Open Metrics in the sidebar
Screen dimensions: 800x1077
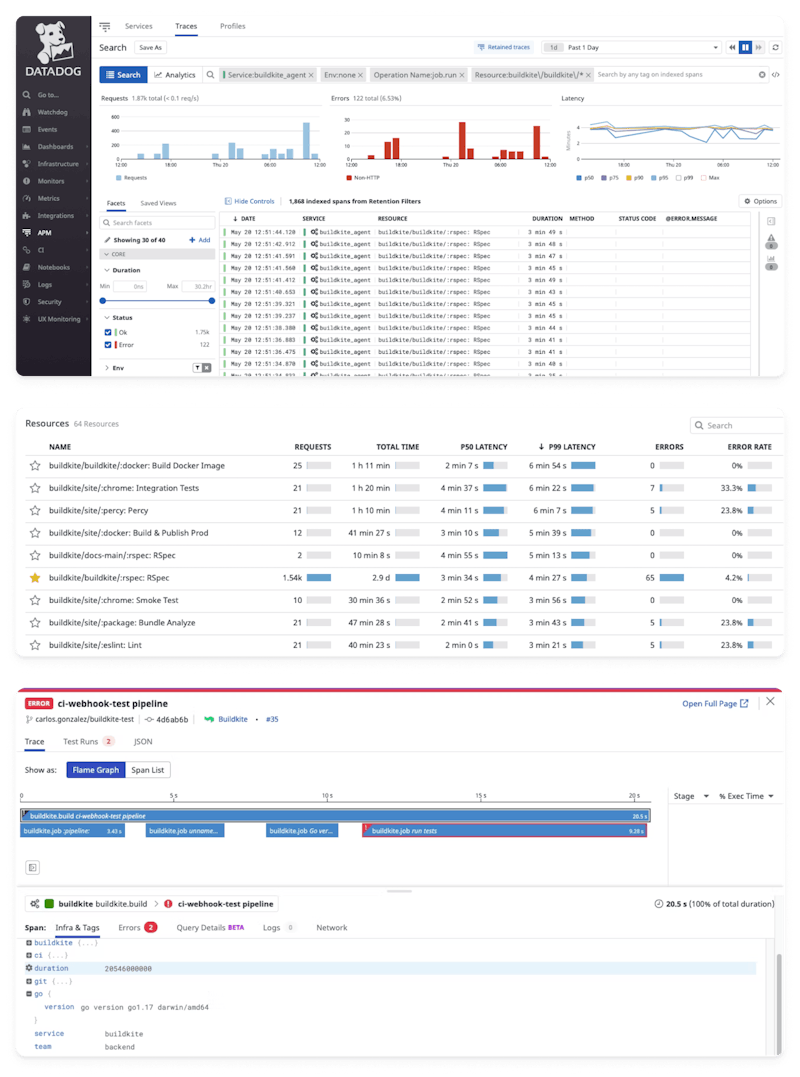(48, 198)
